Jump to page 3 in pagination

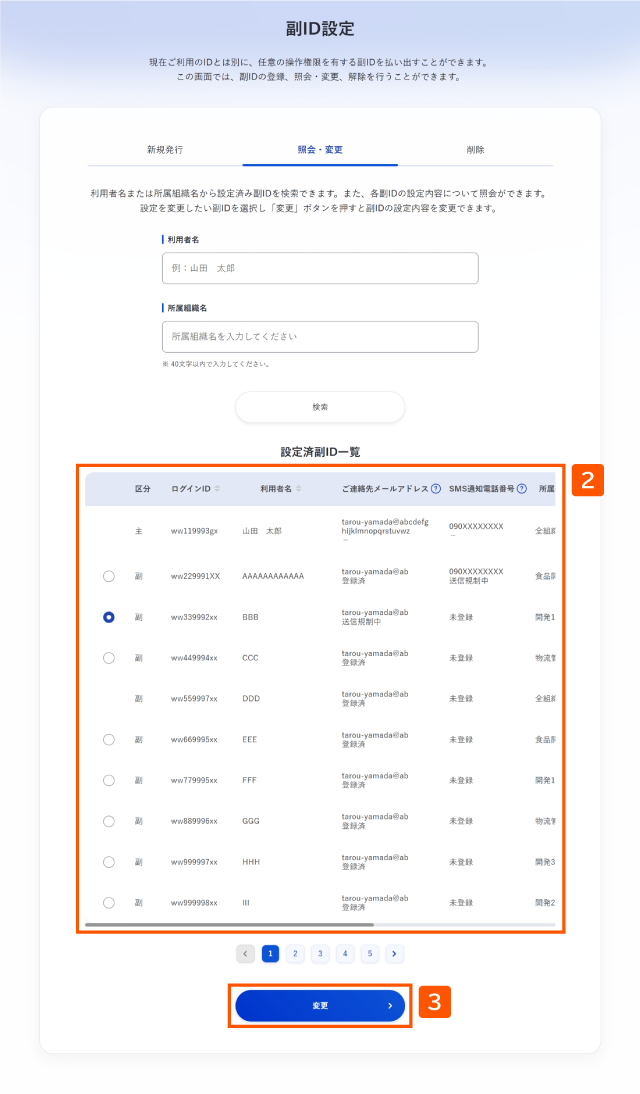click(x=320, y=954)
